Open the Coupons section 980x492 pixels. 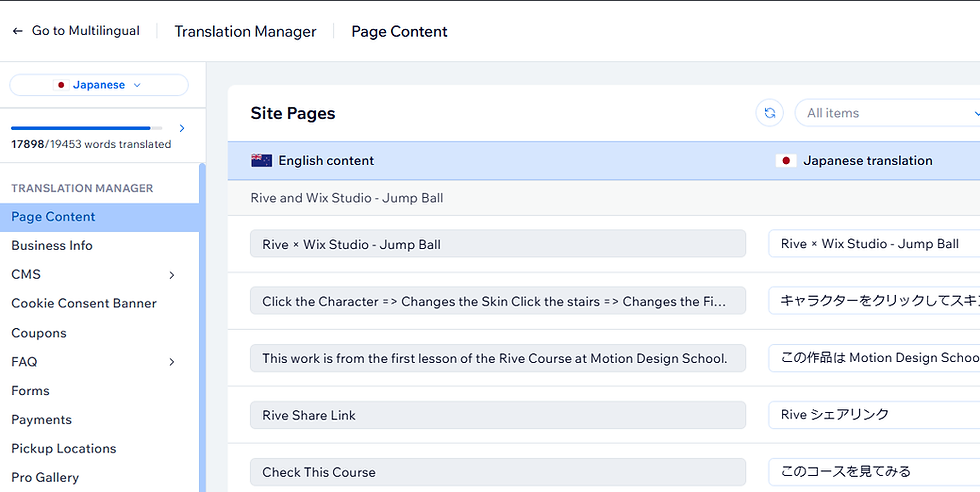[x=39, y=333]
